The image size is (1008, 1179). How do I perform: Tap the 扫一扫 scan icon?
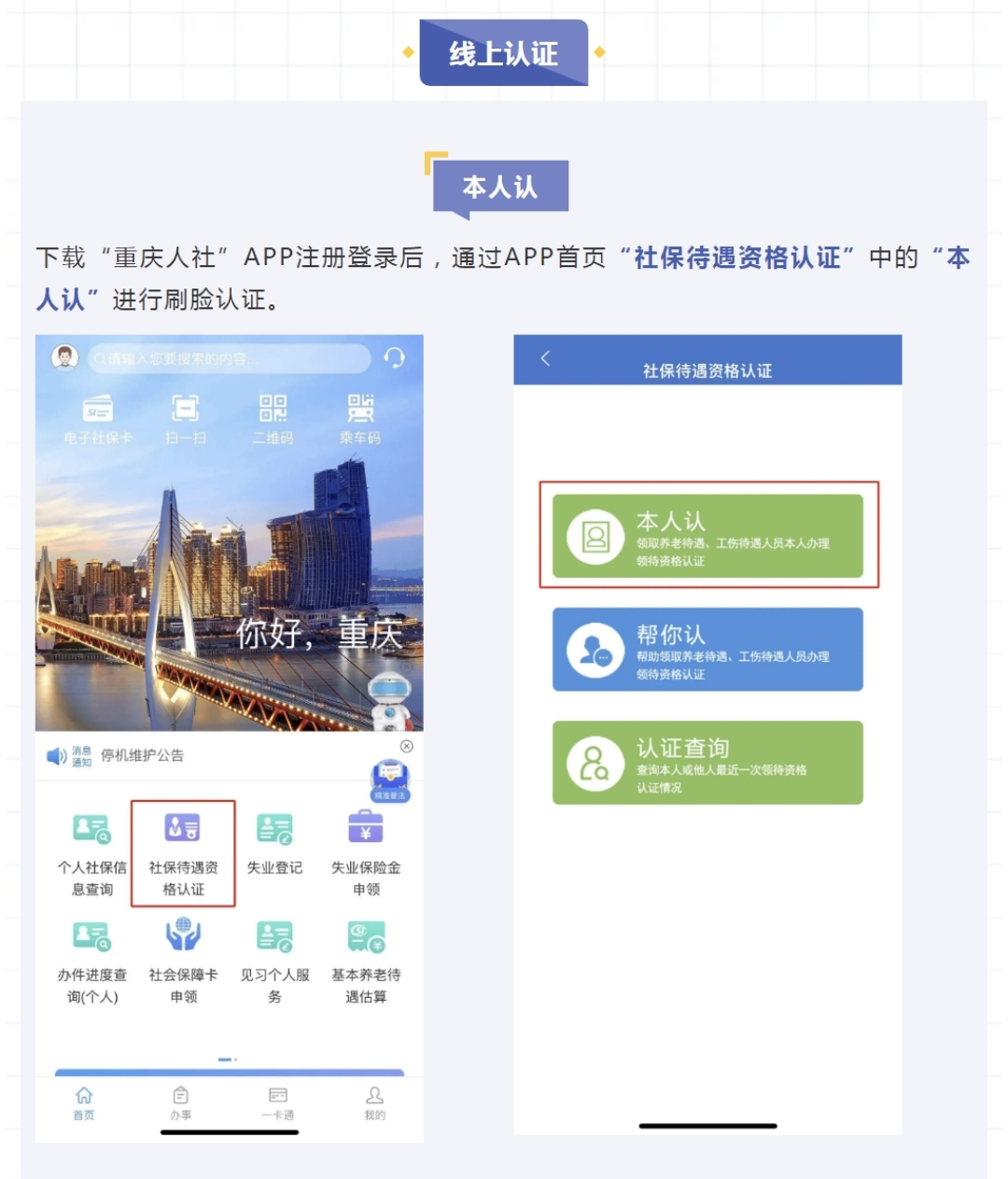pyautogui.click(x=185, y=409)
